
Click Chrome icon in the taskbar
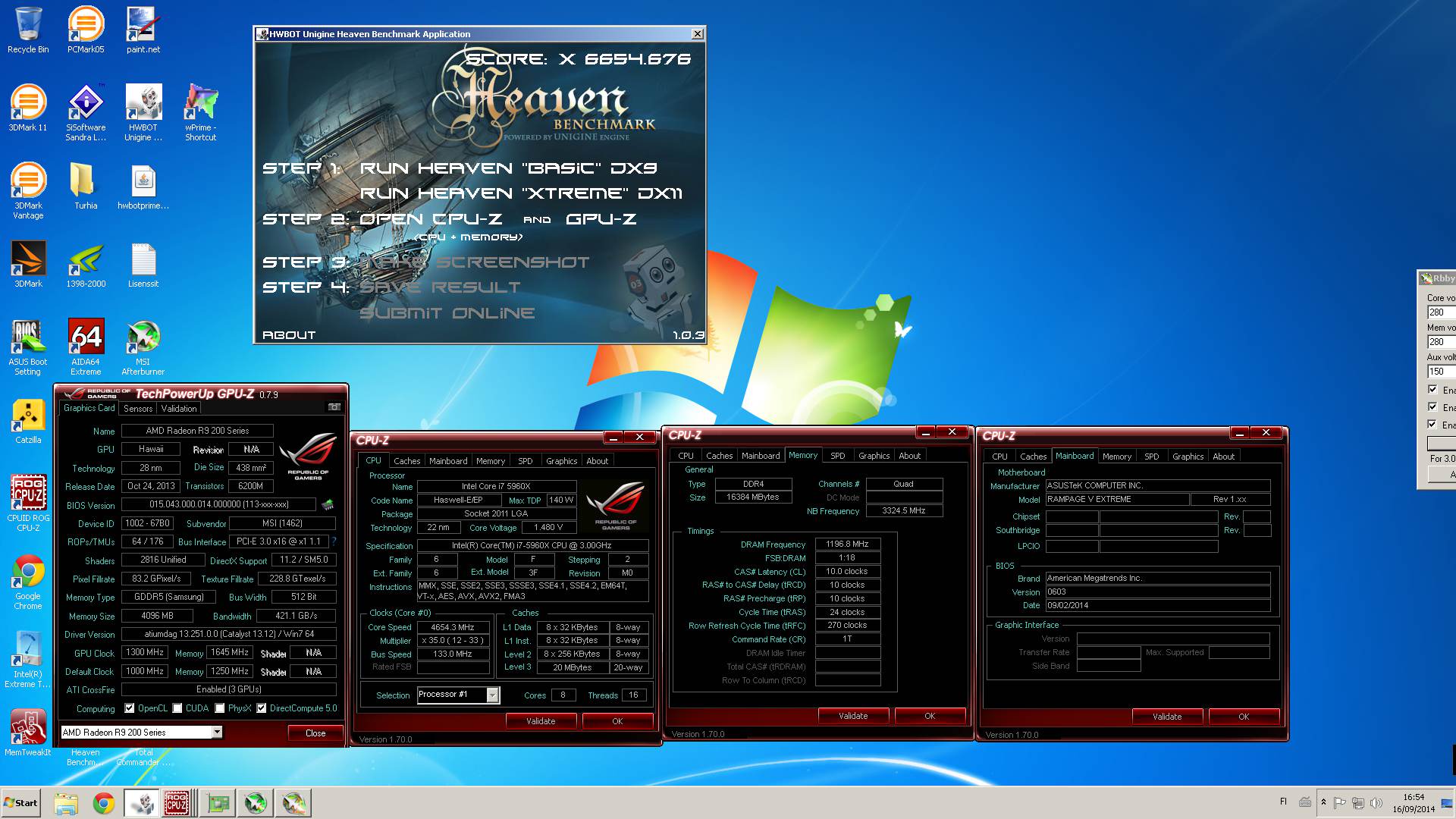104,803
